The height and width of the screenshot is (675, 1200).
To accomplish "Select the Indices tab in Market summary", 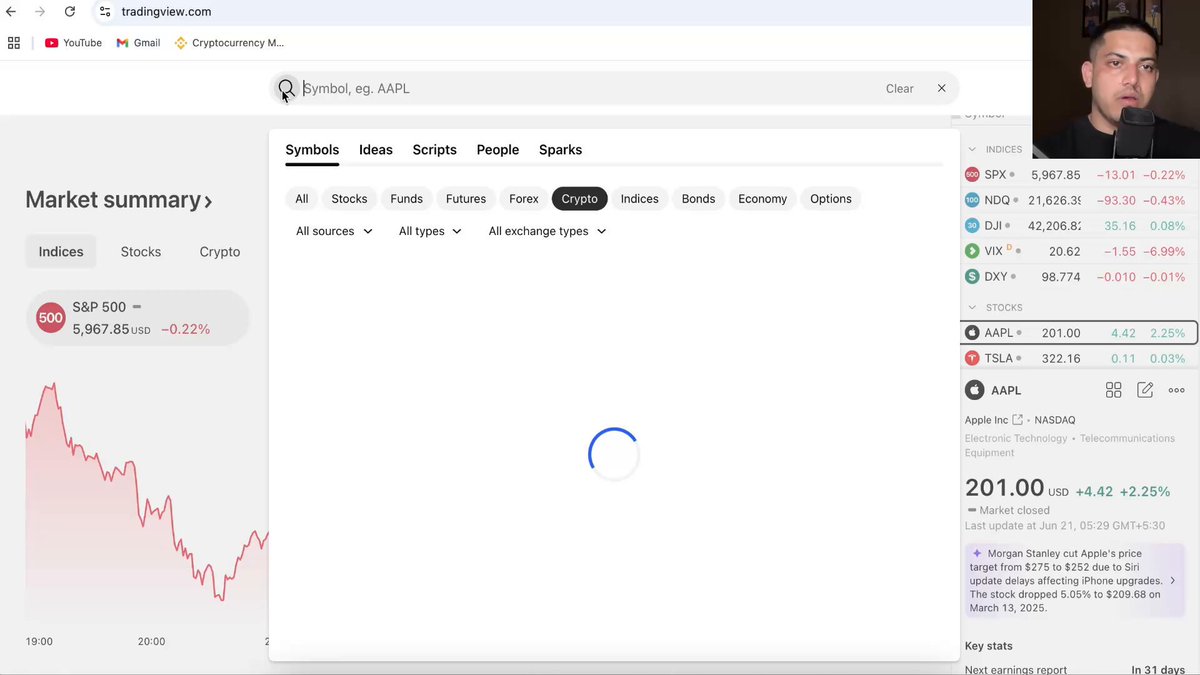I will [x=61, y=252].
